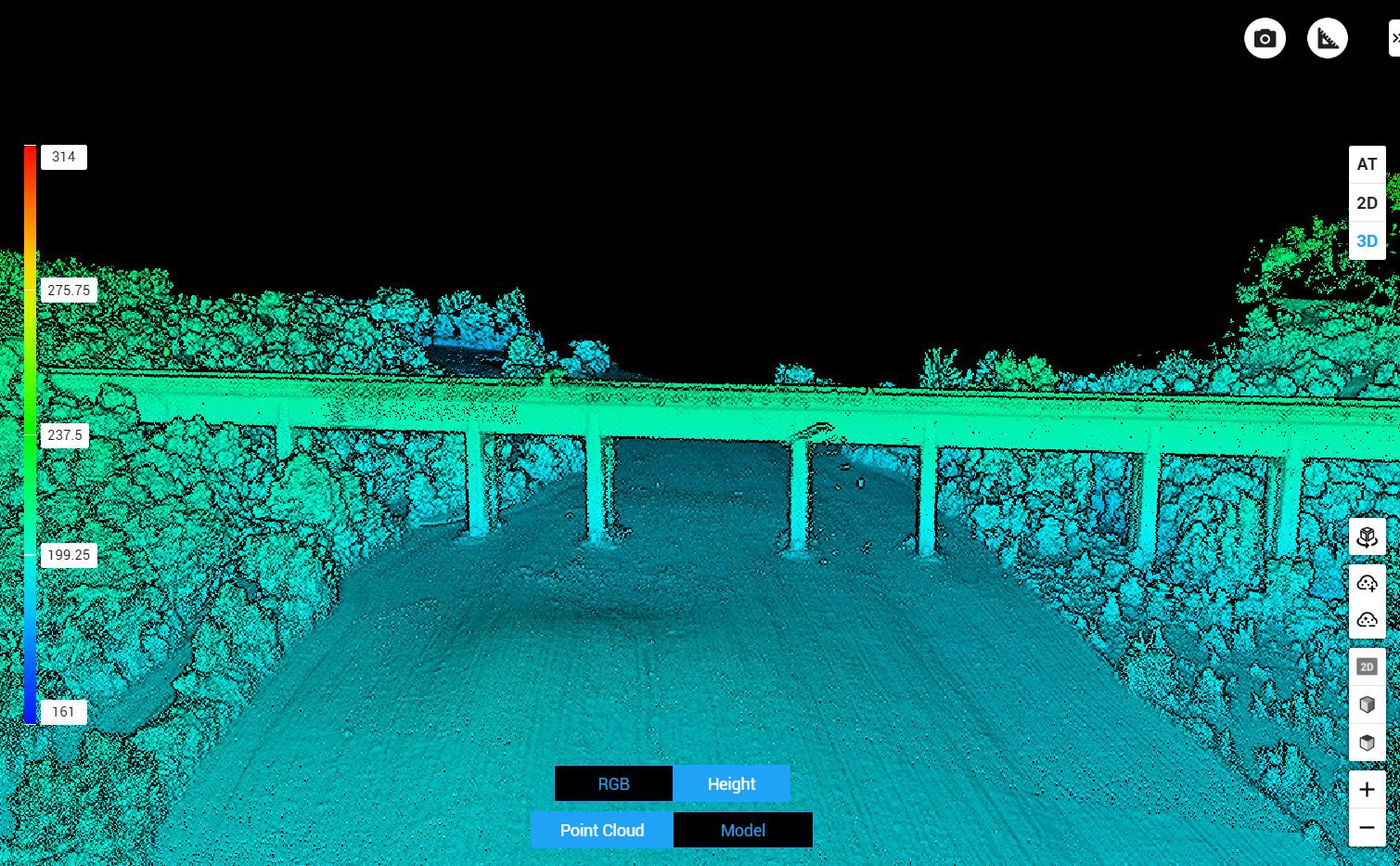The image size is (1400, 866).
Task: Open the measurement ruler tool
Action: 1327,39
